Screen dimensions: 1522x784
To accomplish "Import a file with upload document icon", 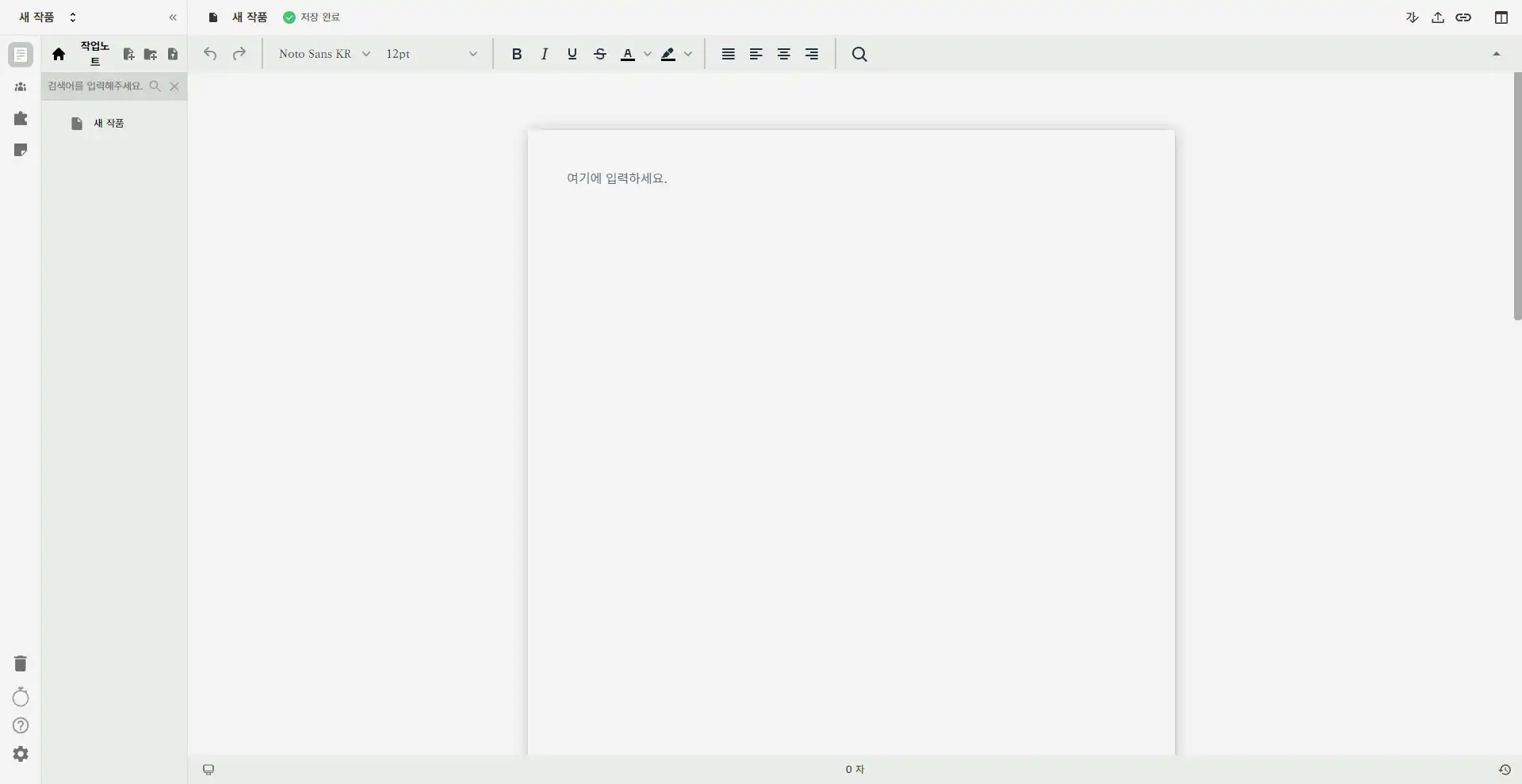I will point(173,54).
